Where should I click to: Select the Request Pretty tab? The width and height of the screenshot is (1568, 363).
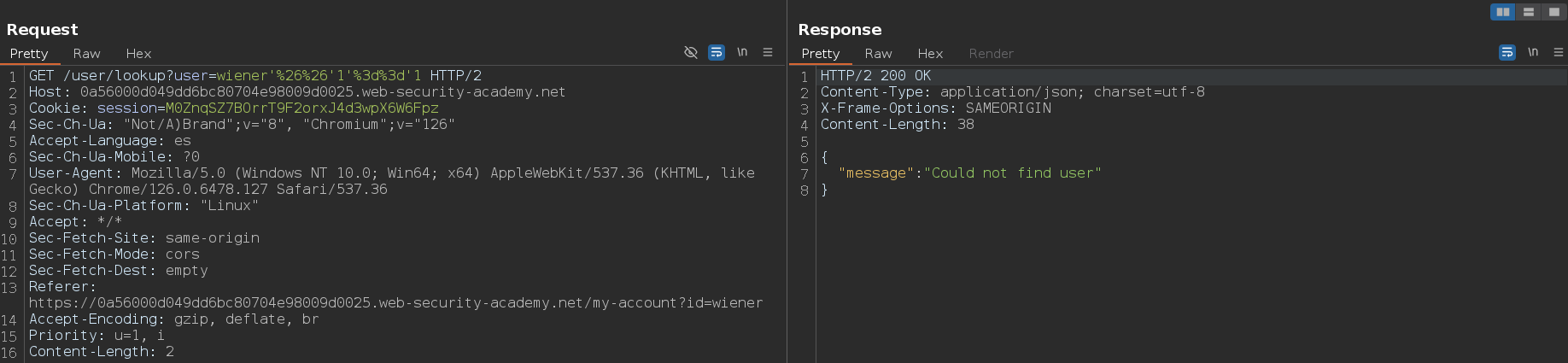coord(29,54)
